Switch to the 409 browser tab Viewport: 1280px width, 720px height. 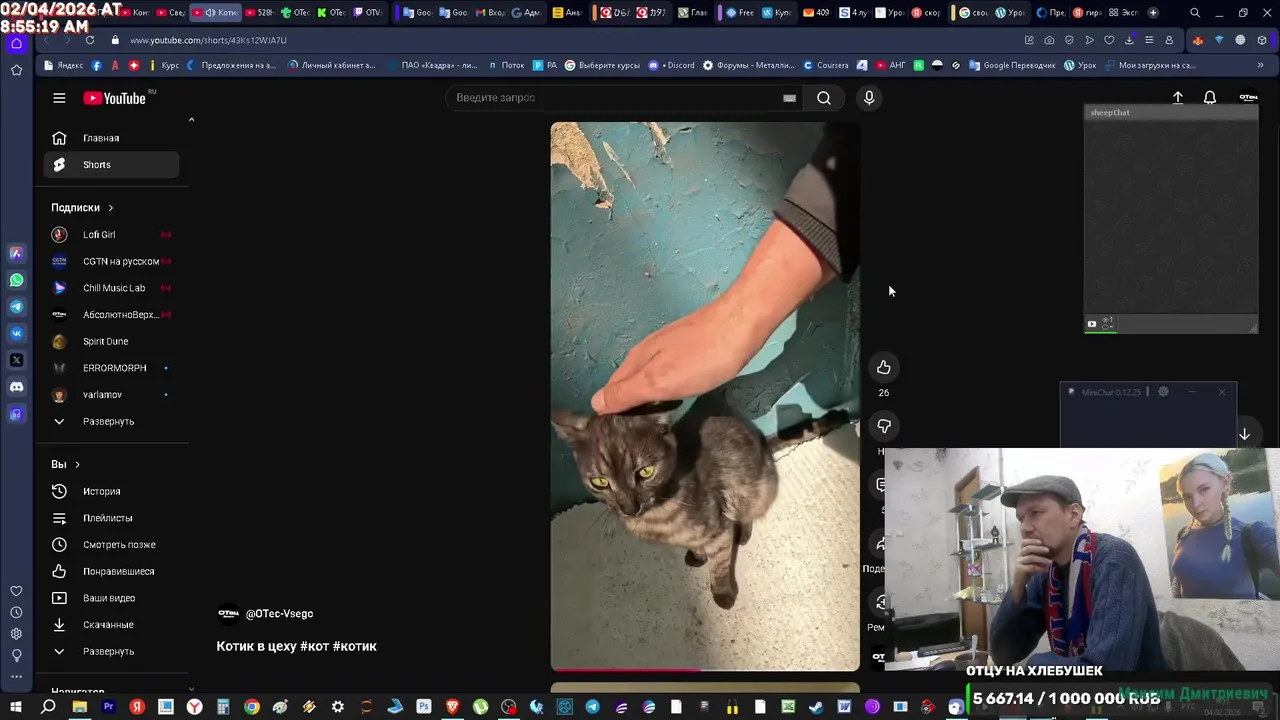pos(816,13)
